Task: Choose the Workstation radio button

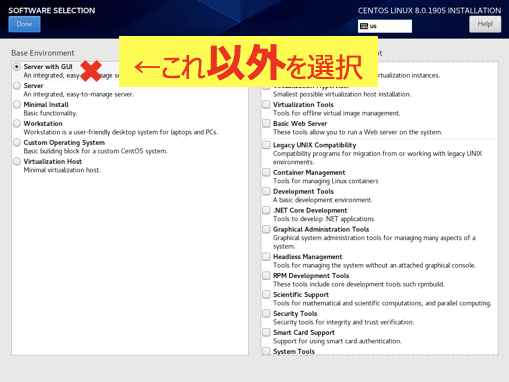Action: click(x=17, y=124)
